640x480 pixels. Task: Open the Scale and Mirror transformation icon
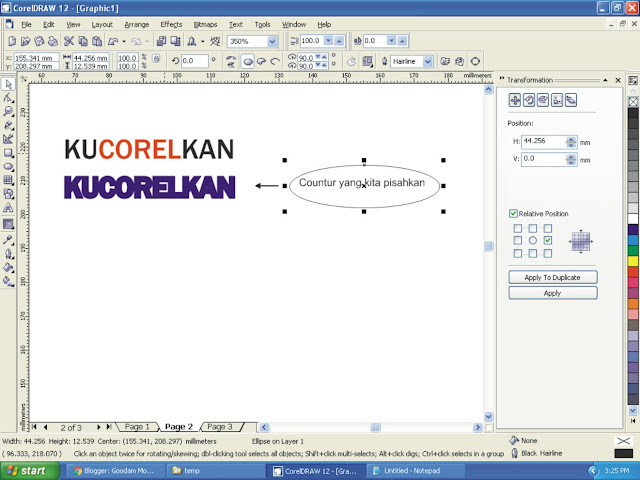point(543,100)
